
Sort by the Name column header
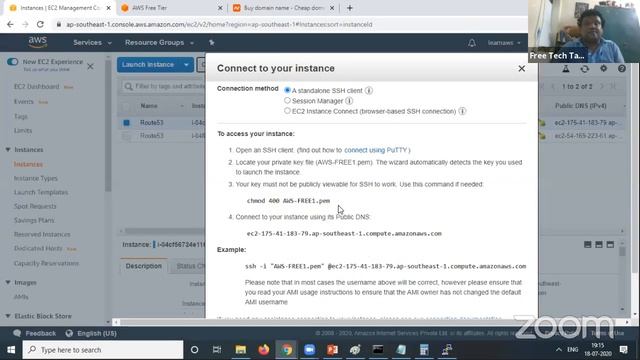[149, 106]
